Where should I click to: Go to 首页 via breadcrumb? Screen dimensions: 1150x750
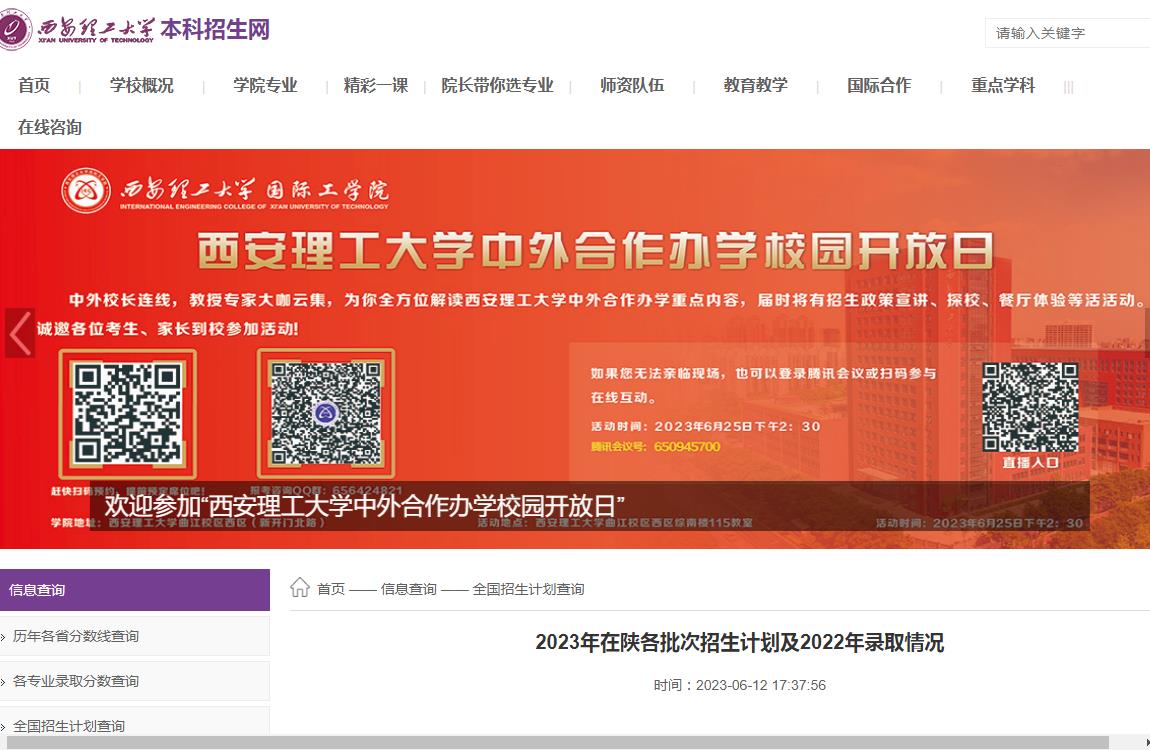click(x=331, y=589)
